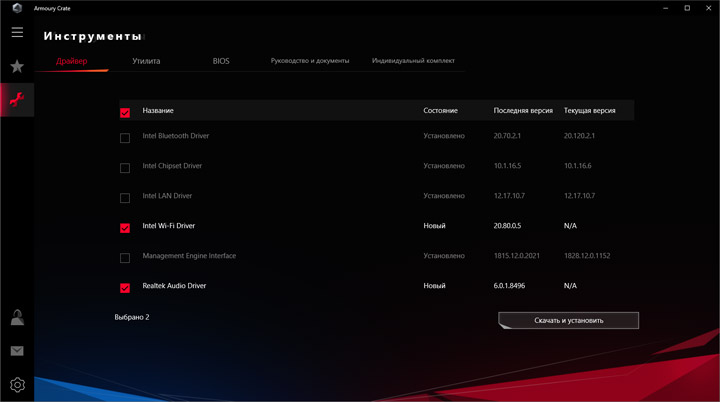This screenshot has width=720, height=402.
Task: Switch to the Драйвер tab
Action: coord(72,61)
